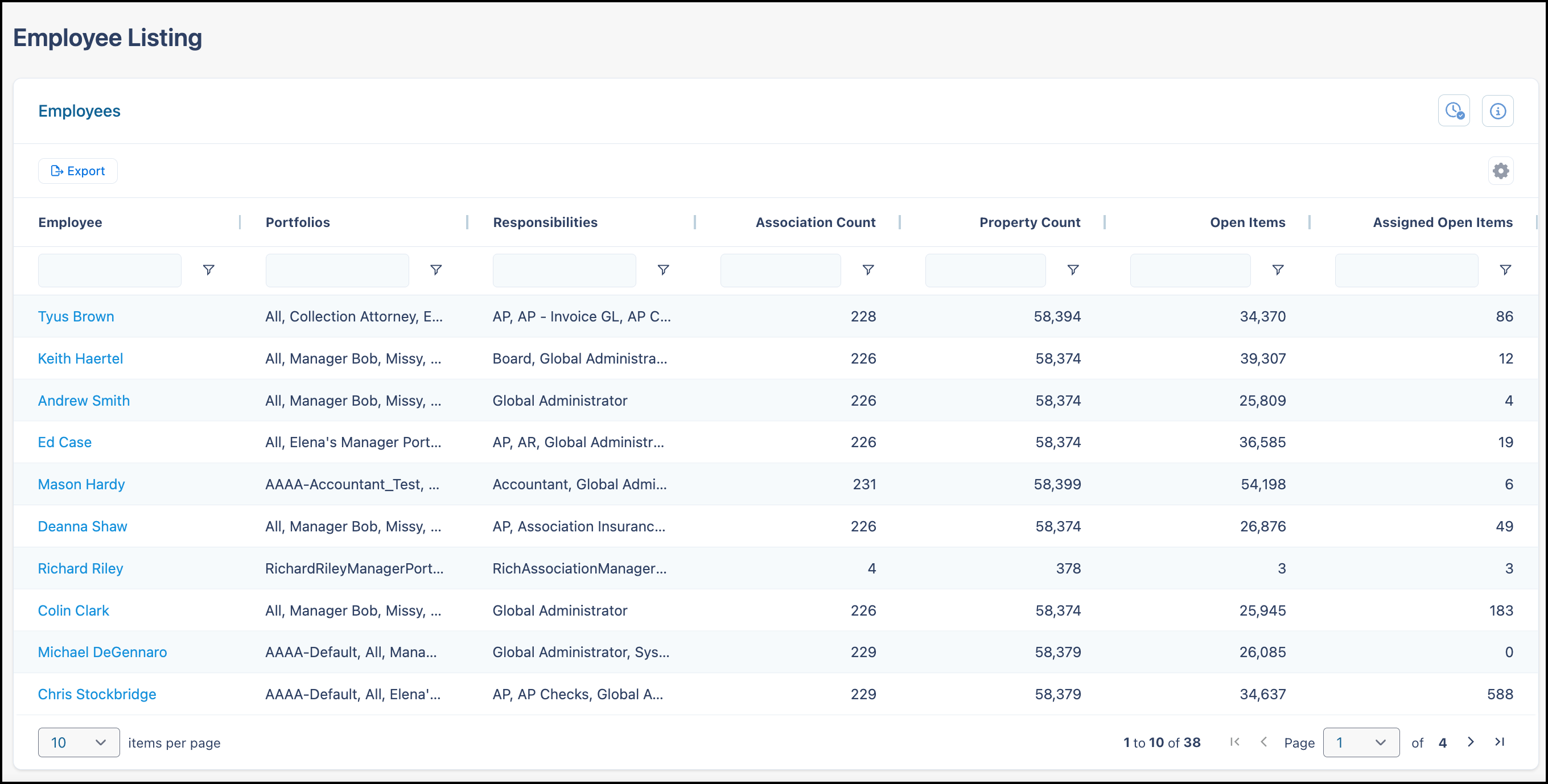The width and height of the screenshot is (1548, 784).
Task: Focus the Property Count filter field
Action: pos(986,270)
